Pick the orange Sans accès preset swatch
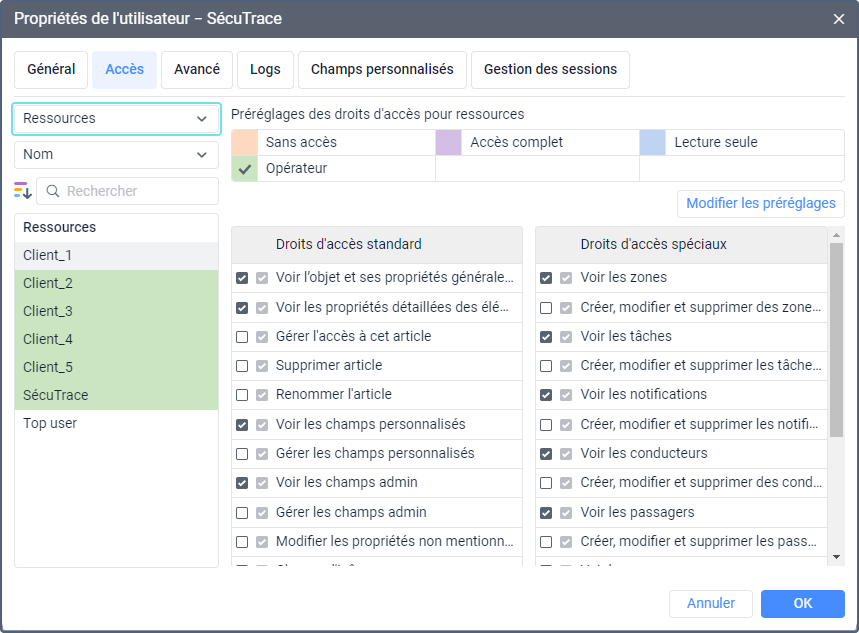This screenshot has width=859, height=633. coord(245,143)
